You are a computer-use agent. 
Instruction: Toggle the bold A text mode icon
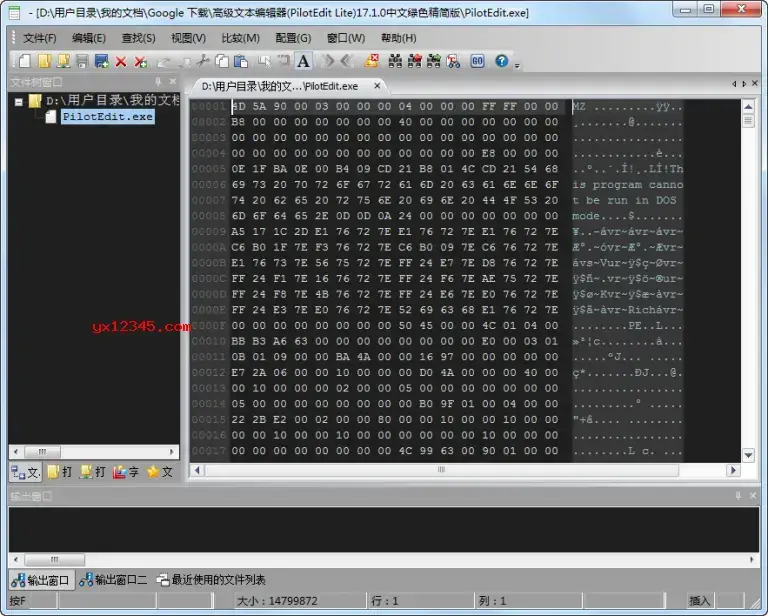pos(303,61)
